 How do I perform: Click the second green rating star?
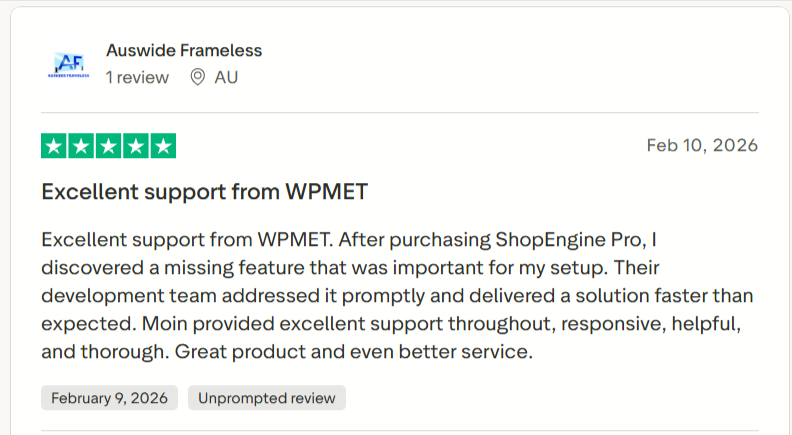[81, 146]
